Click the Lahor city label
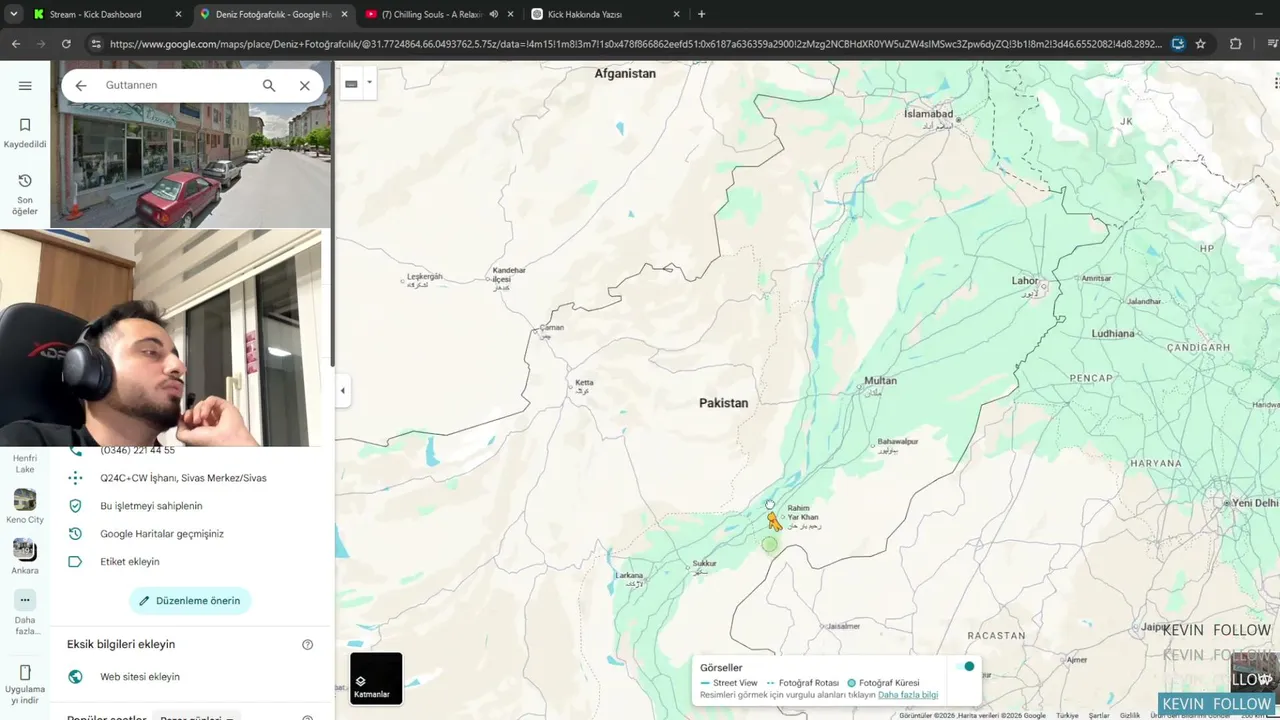The image size is (1280, 720). 1025,281
